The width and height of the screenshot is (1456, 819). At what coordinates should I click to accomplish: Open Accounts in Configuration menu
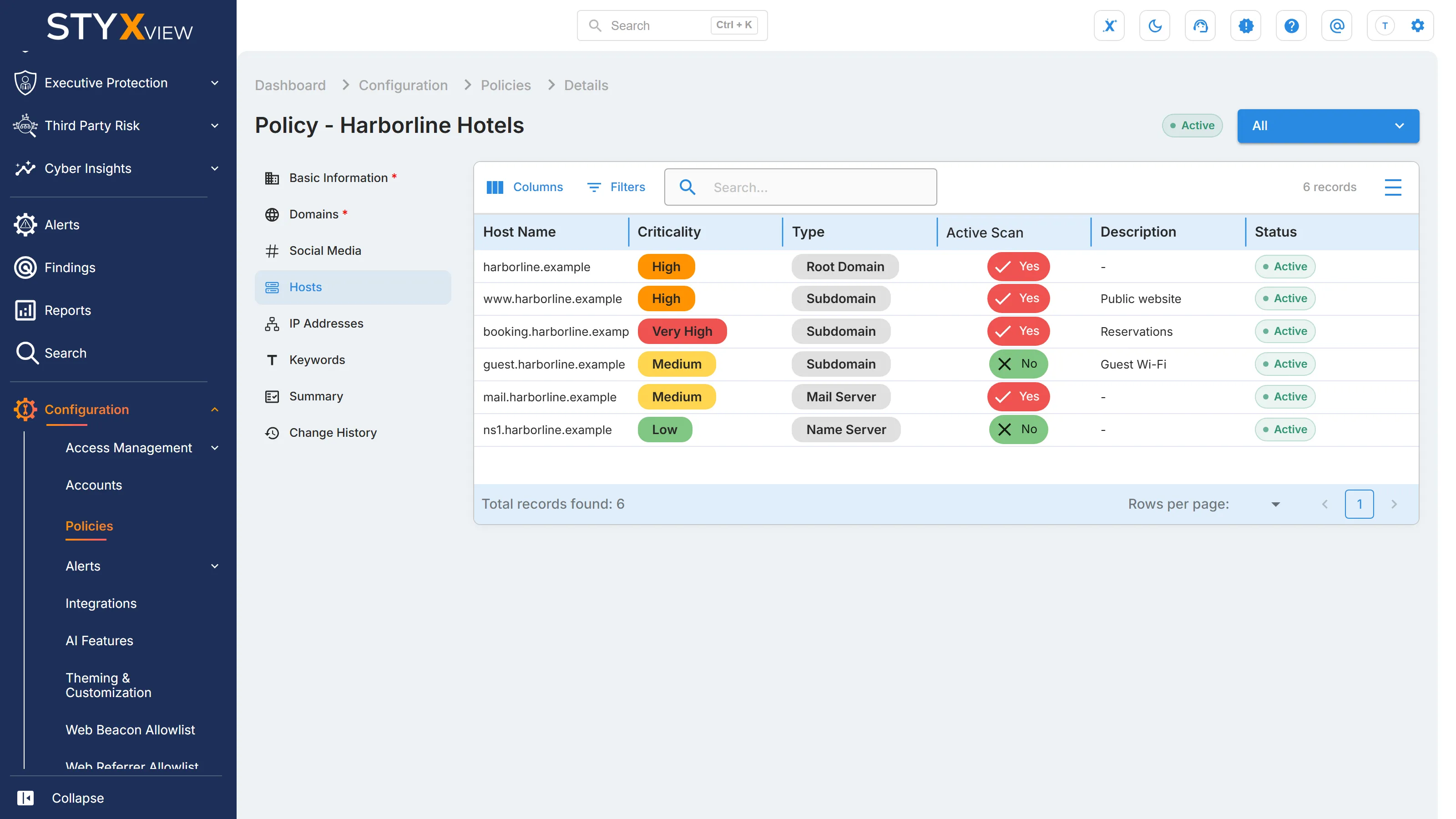[94, 485]
